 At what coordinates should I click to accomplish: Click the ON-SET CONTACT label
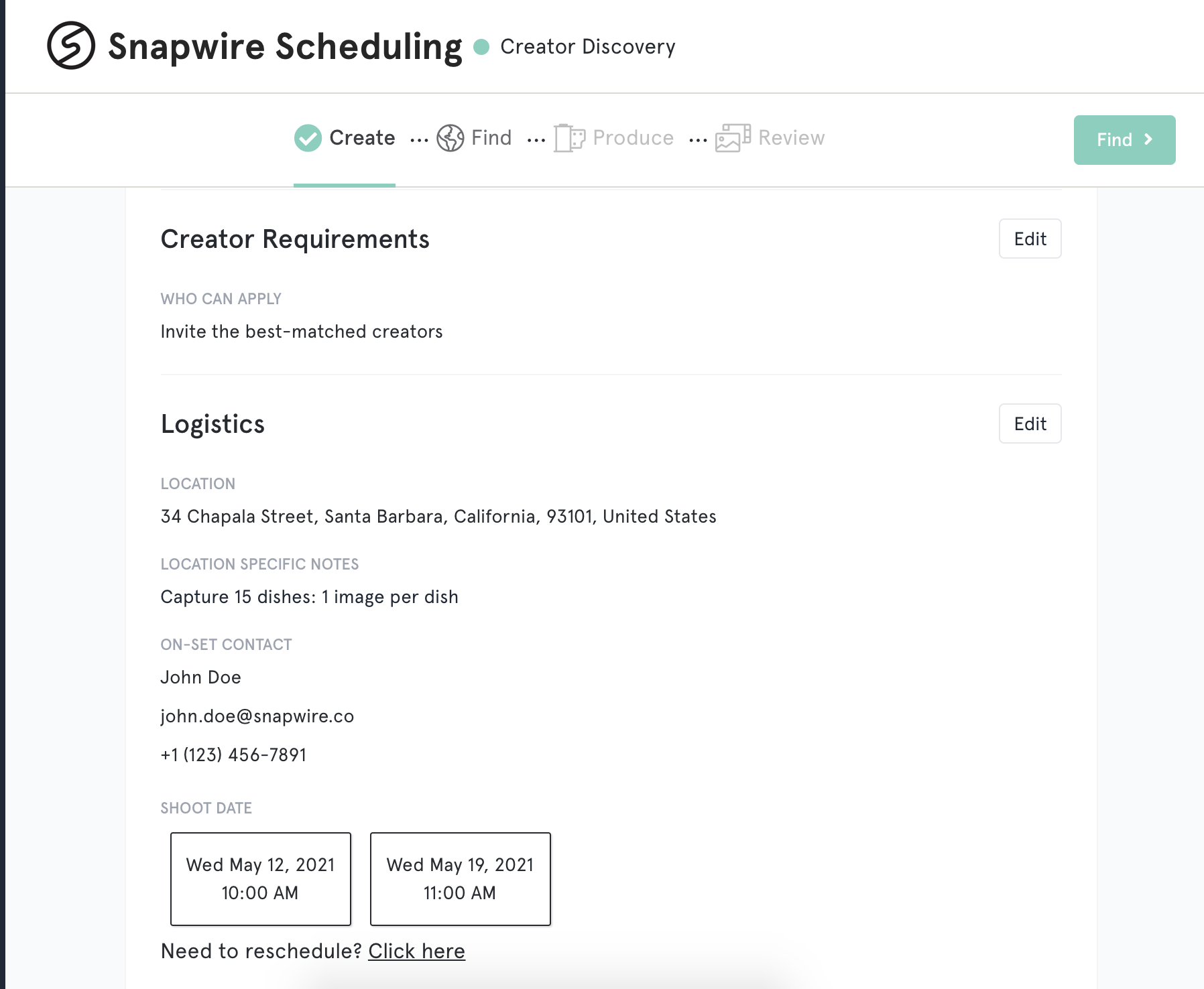(x=226, y=645)
